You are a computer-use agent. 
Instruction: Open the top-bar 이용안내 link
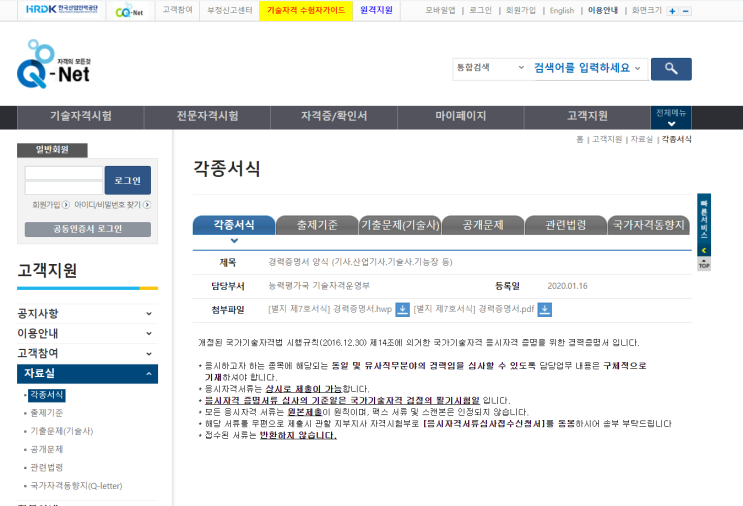pyautogui.click(x=603, y=10)
